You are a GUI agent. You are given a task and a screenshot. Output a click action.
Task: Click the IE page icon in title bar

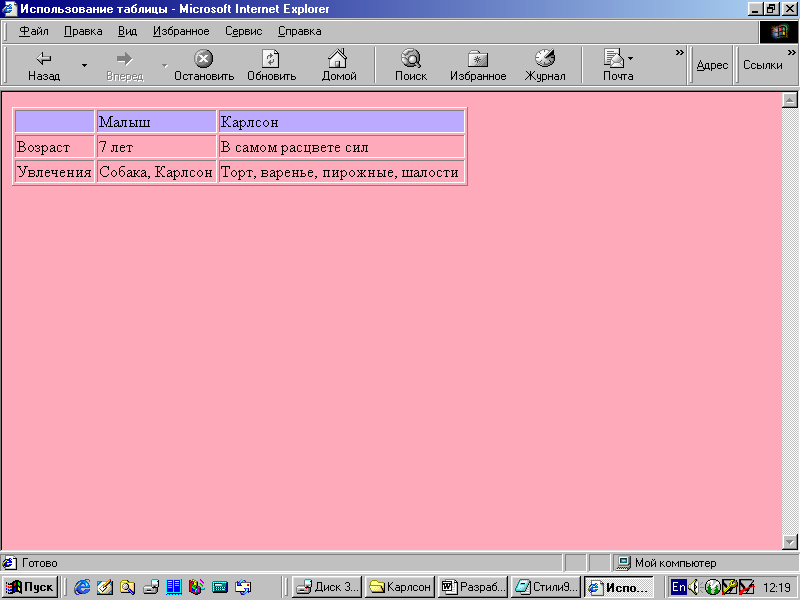tap(10, 9)
